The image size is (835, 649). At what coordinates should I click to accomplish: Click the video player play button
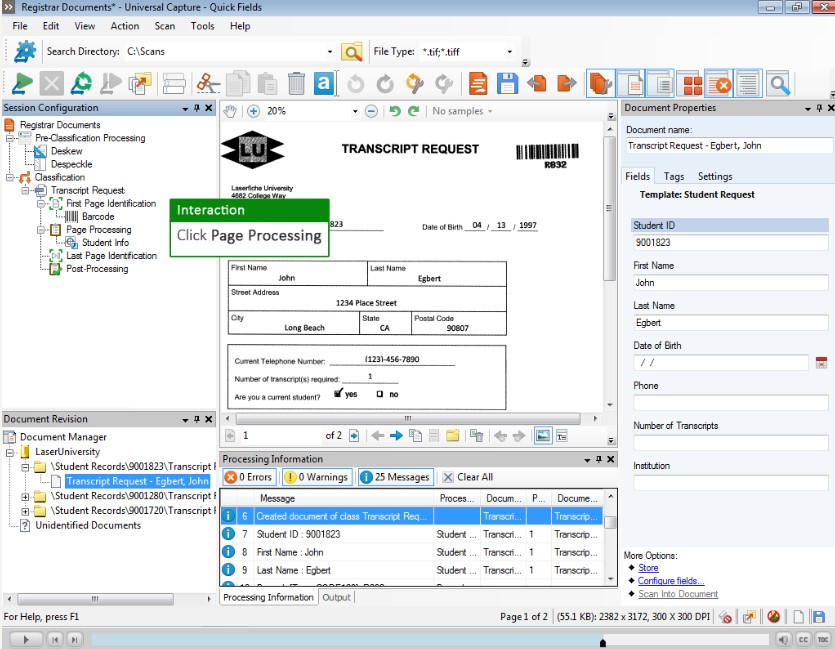(25, 639)
